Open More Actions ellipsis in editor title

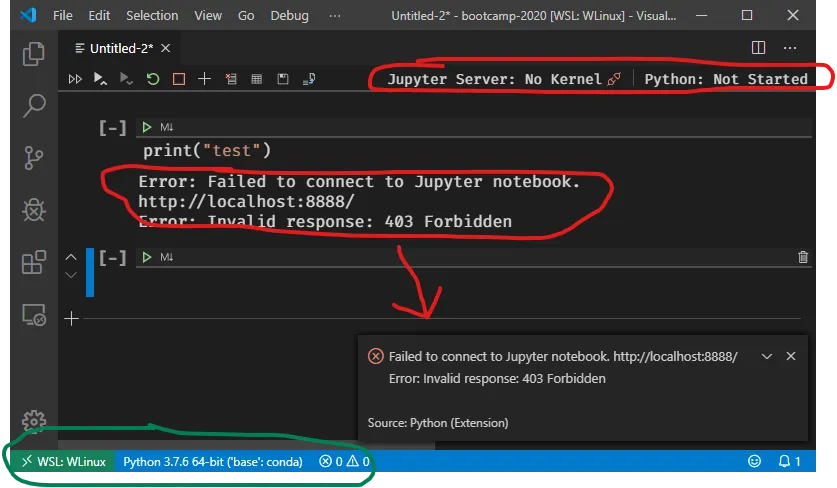[x=790, y=48]
